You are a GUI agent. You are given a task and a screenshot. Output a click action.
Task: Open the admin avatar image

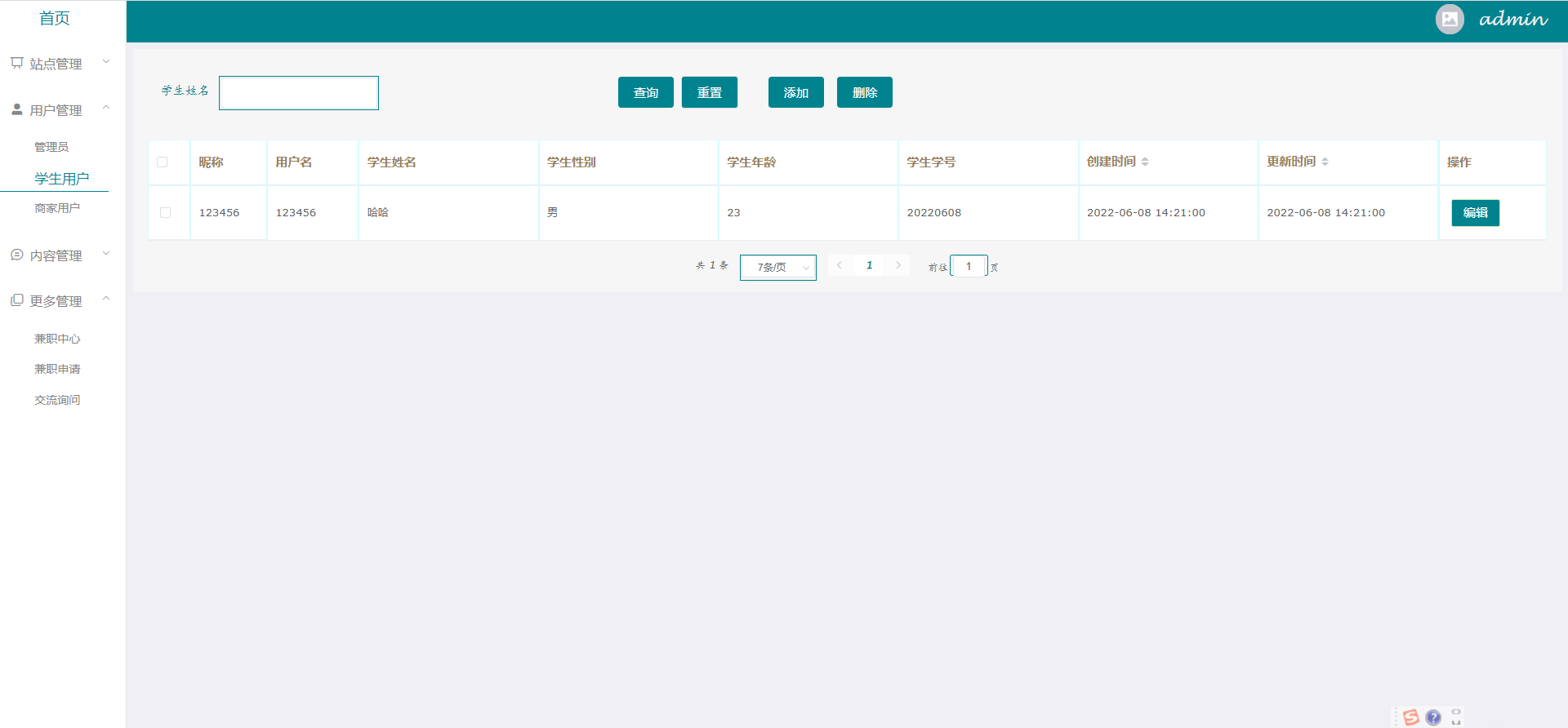1450,20
